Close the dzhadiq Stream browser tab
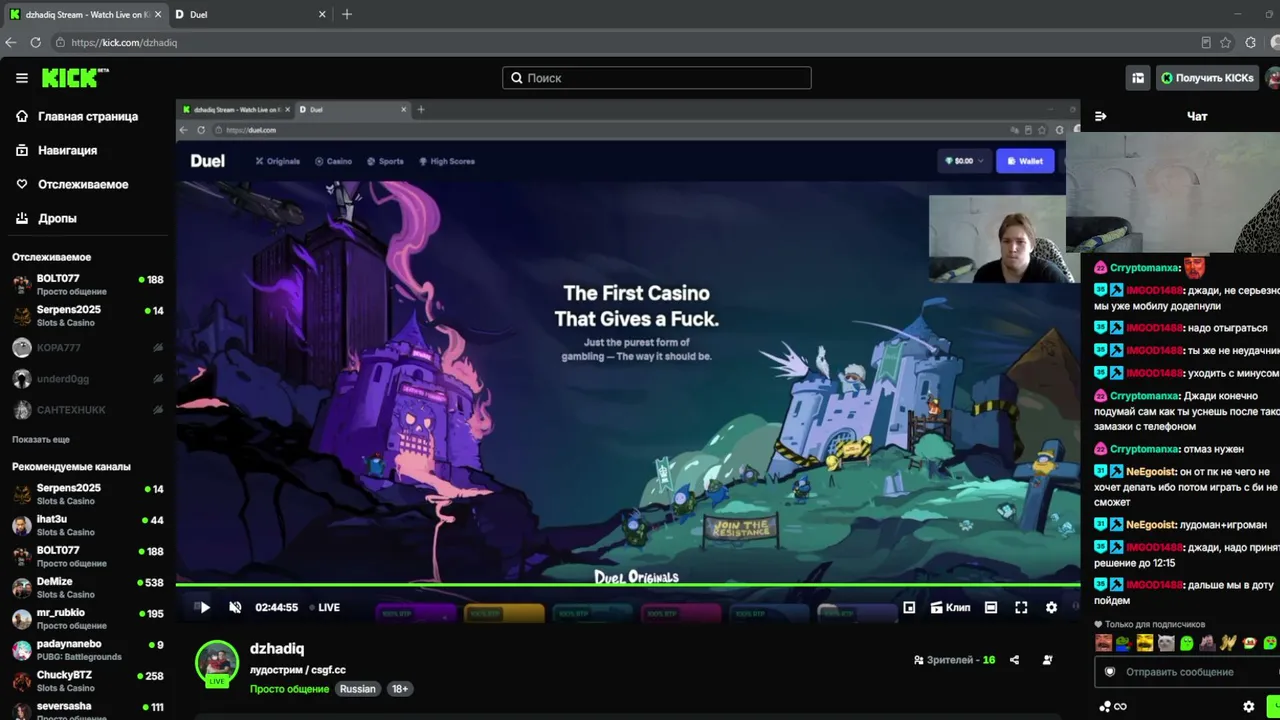The width and height of the screenshot is (1280, 720). (x=157, y=14)
